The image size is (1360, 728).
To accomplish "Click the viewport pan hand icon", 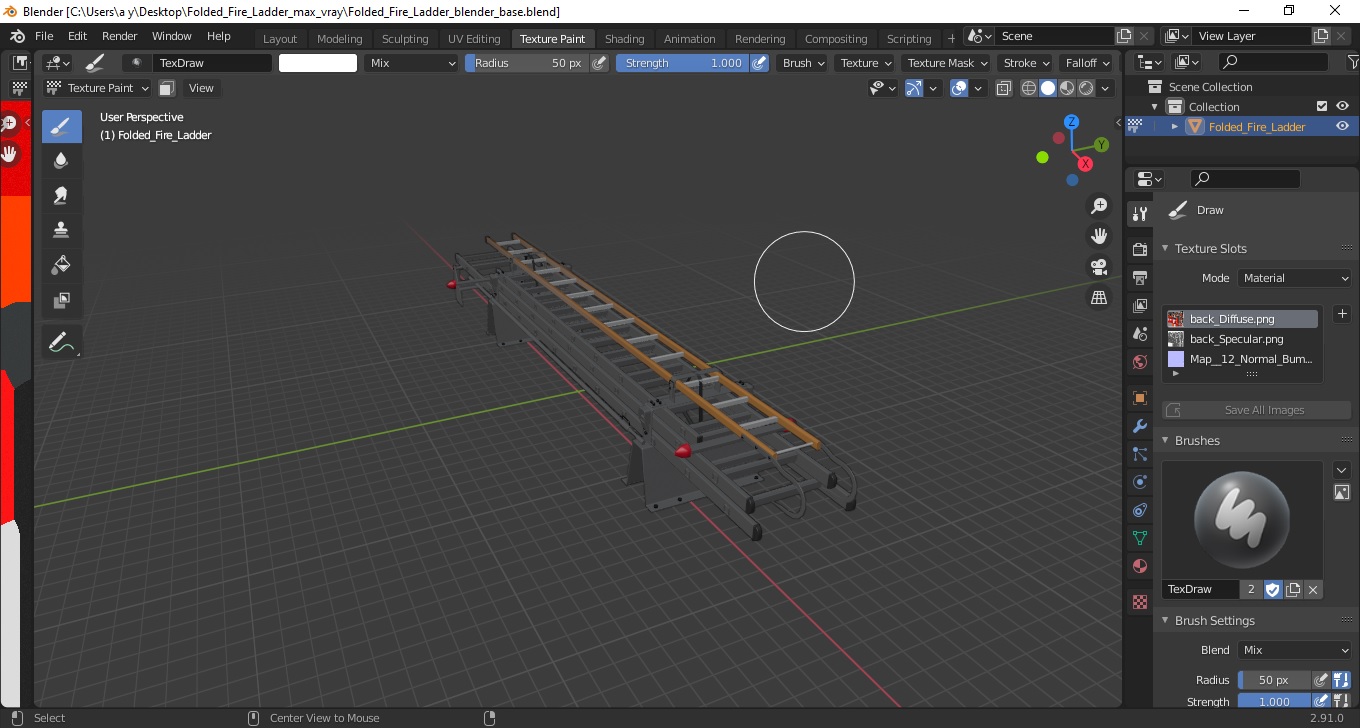I will click(1099, 236).
